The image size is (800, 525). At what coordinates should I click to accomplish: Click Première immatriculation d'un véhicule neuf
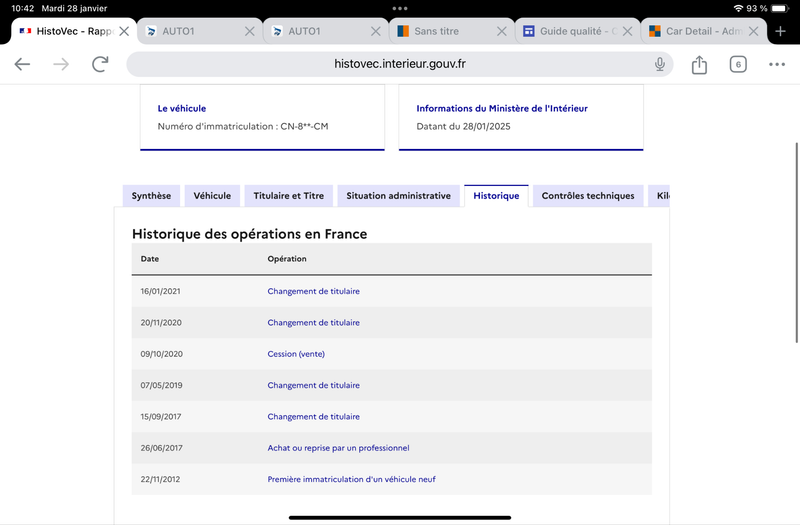tap(352, 479)
